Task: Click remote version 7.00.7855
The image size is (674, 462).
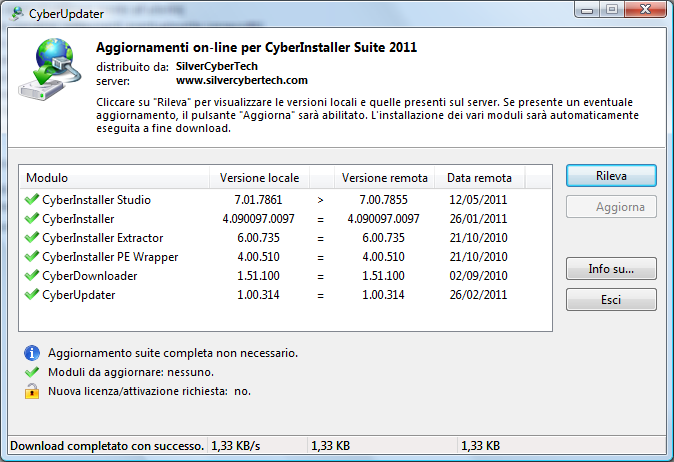Action: pos(383,200)
